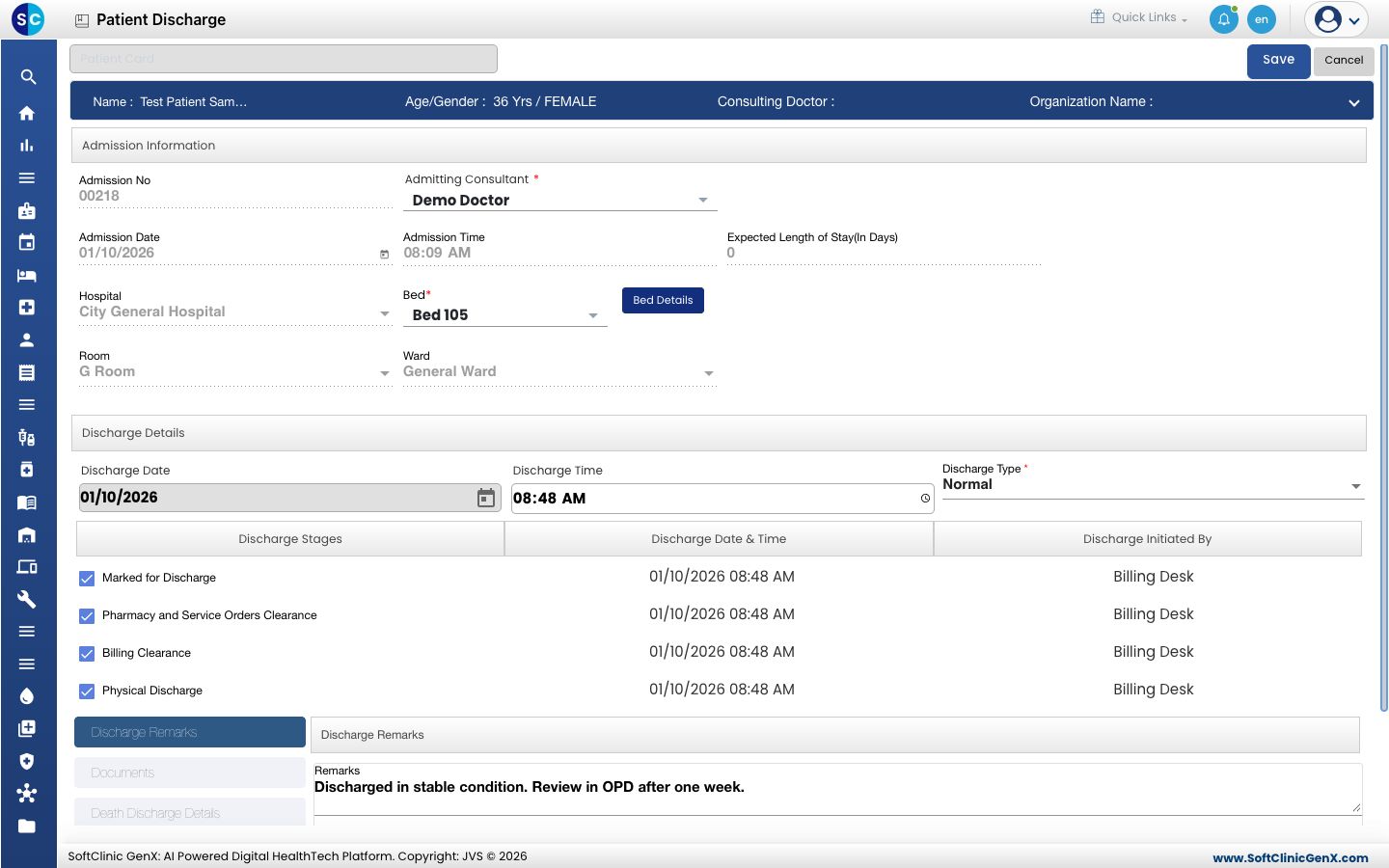
Task: Open the search icon in the sidebar
Action: [27, 77]
